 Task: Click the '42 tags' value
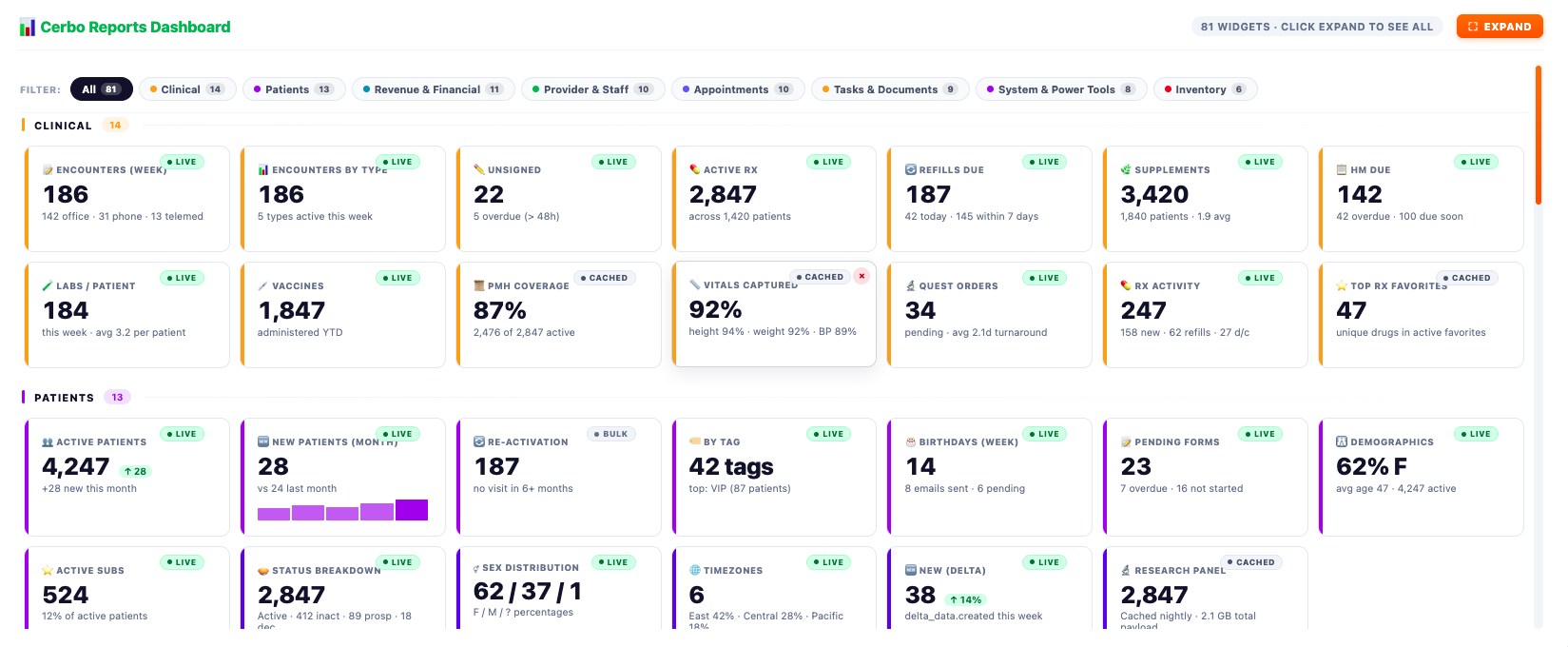pos(731,466)
